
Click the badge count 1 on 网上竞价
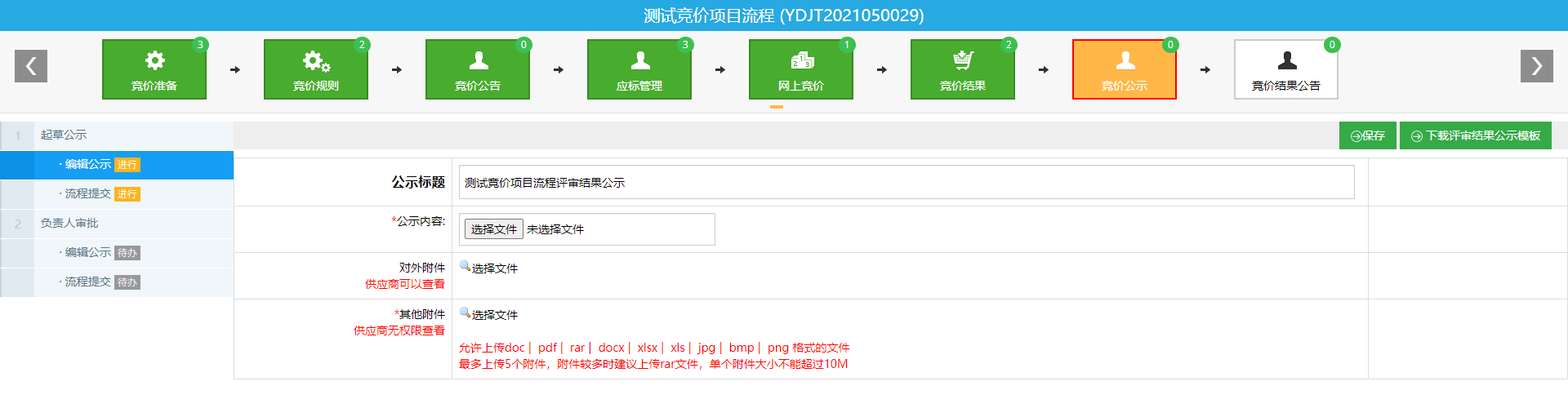847,45
